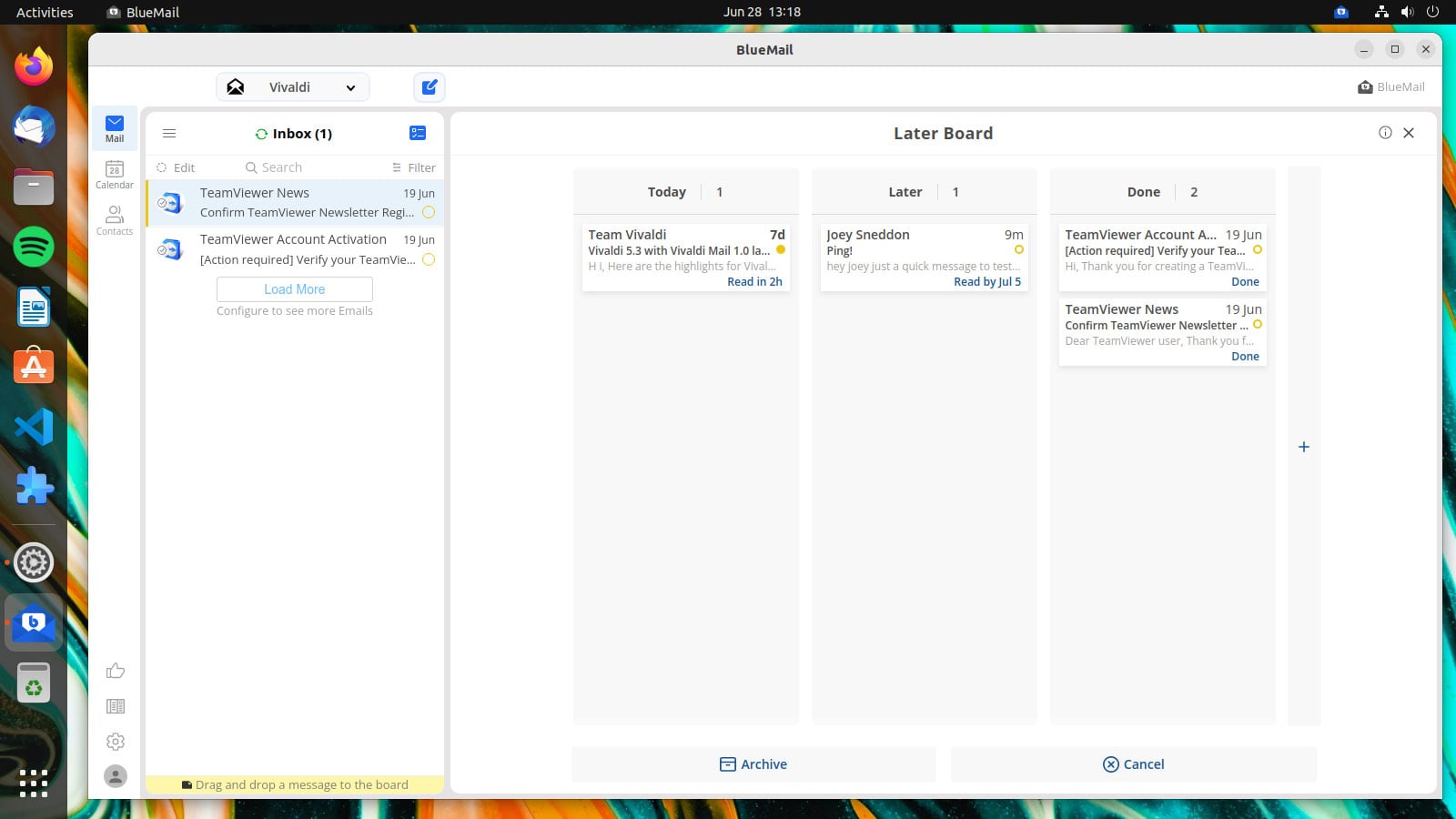This screenshot has height=819, width=1456.
Task: Open the hamburger menu beside Inbox
Action: [x=169, y=133]
